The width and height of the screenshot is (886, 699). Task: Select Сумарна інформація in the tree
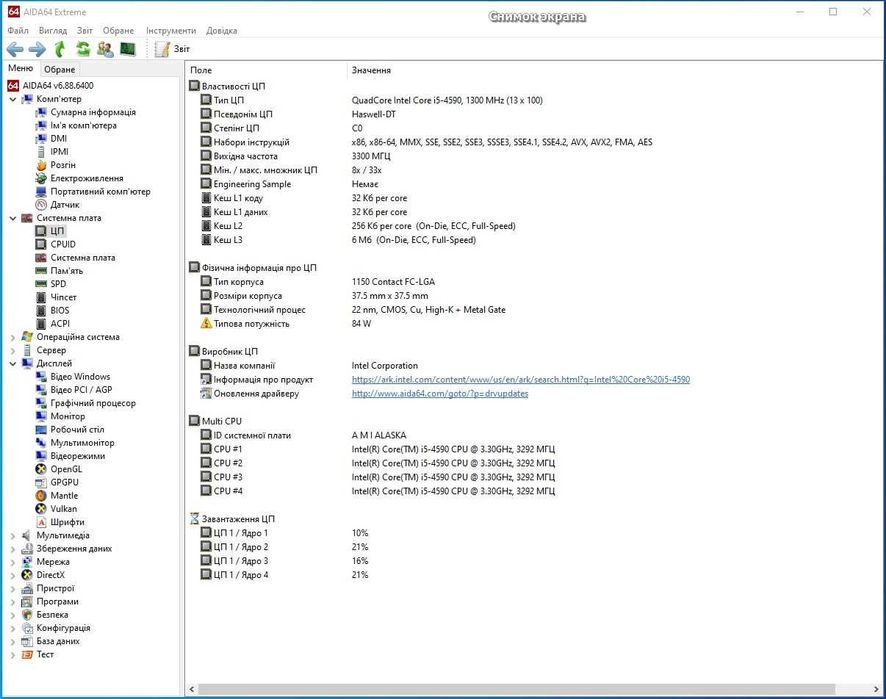tap(93, 112)
